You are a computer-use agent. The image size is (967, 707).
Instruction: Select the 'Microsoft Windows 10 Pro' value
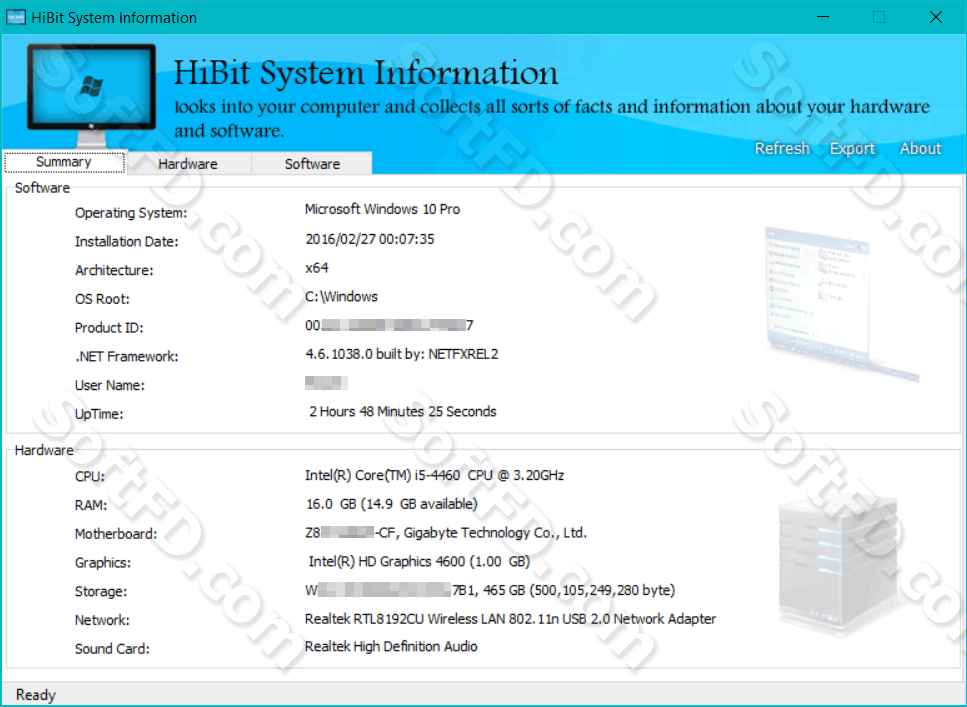[382, 209]
